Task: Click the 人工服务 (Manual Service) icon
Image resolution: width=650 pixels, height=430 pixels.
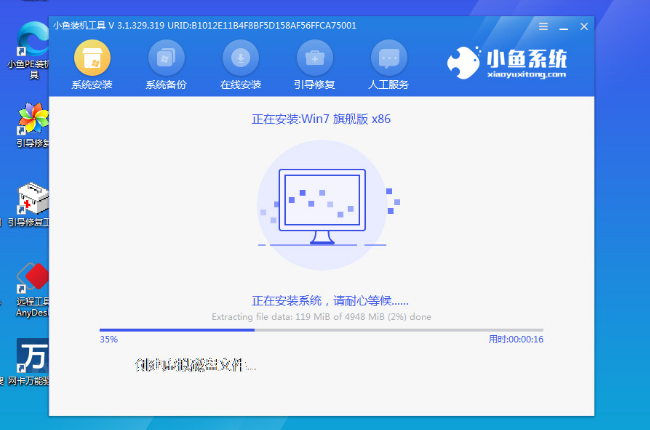Action: click(x=388, y=63)
